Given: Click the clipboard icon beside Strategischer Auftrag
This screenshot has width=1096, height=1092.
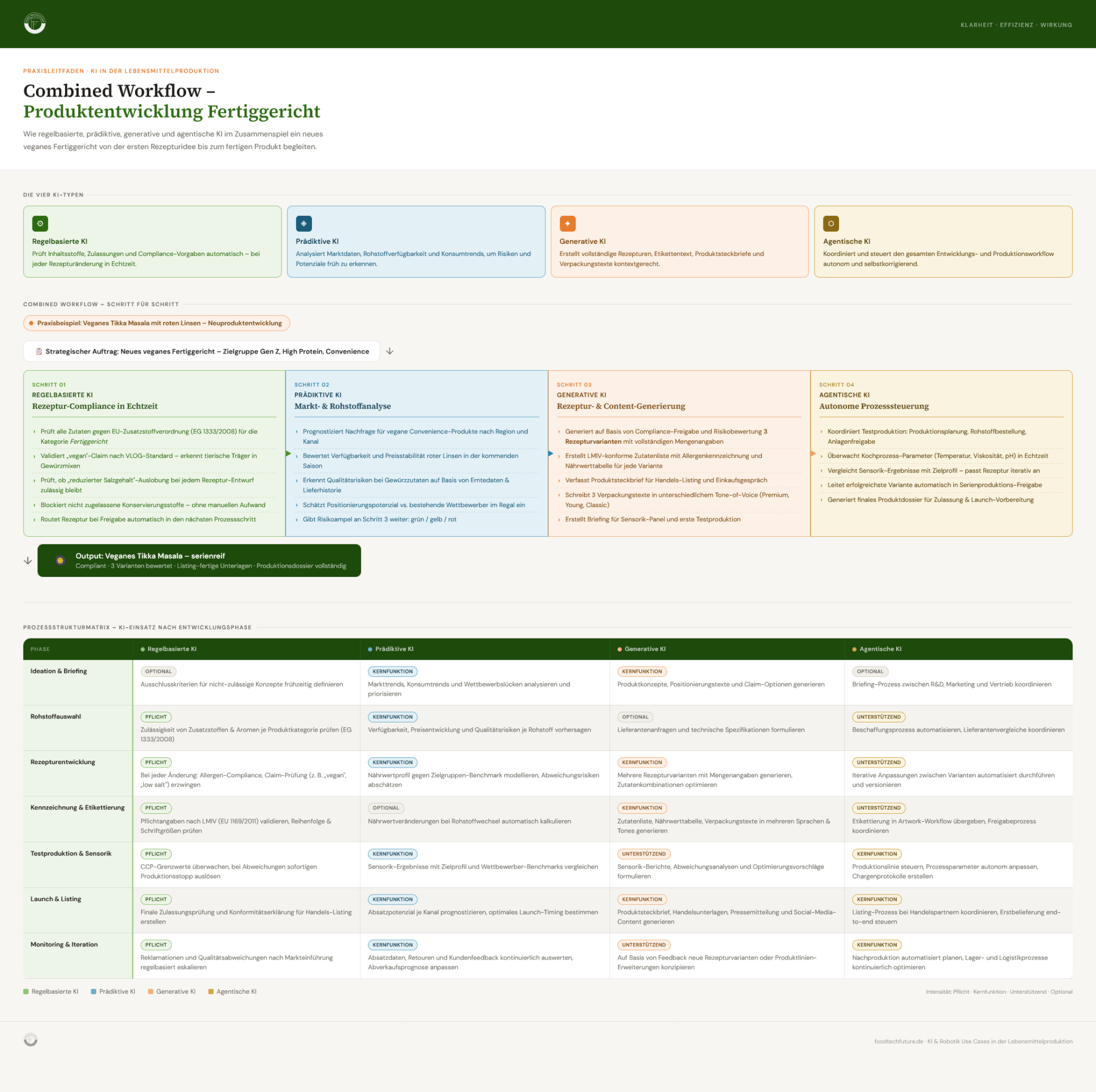Looking at the screenshot, I should (x=39, y=351).
